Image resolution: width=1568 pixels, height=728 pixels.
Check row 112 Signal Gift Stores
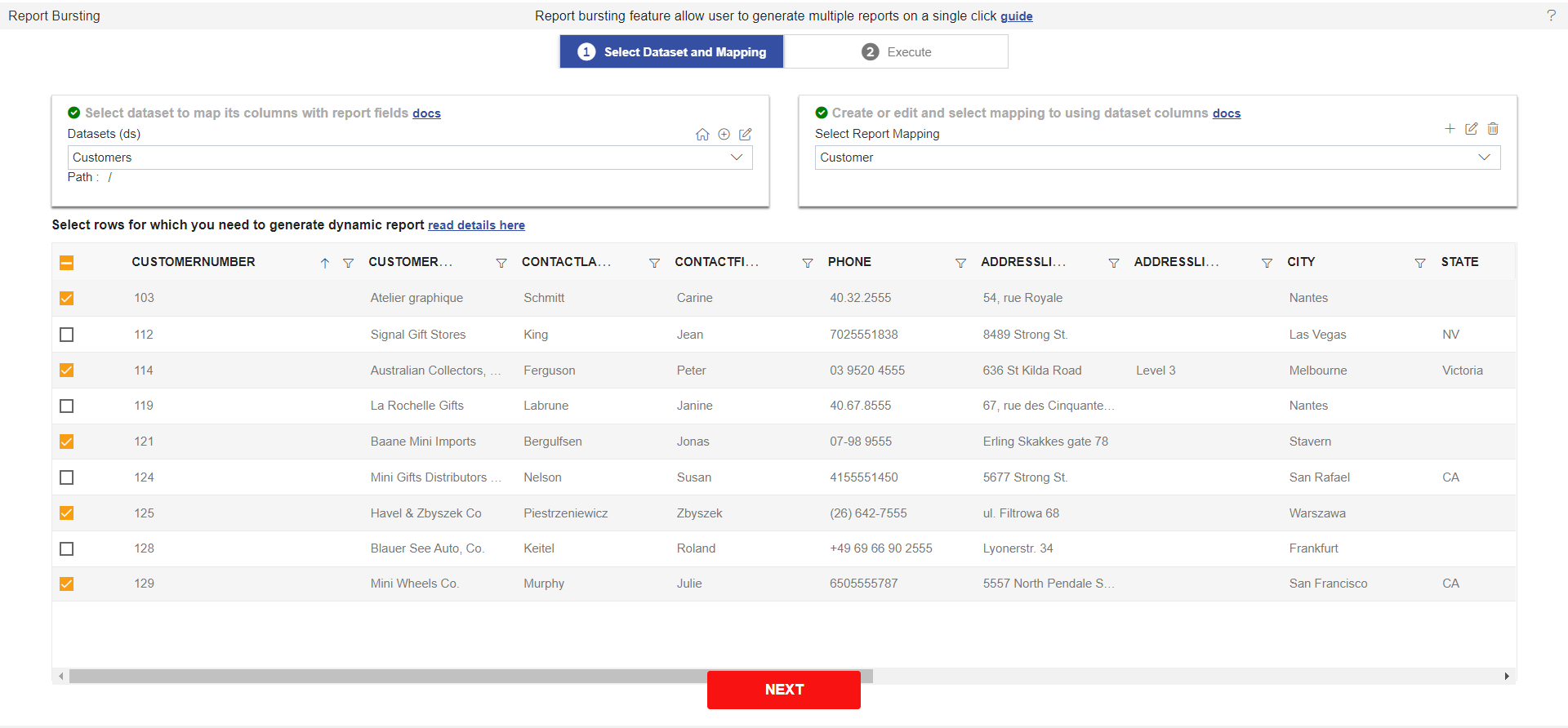[x=67, y=335]
